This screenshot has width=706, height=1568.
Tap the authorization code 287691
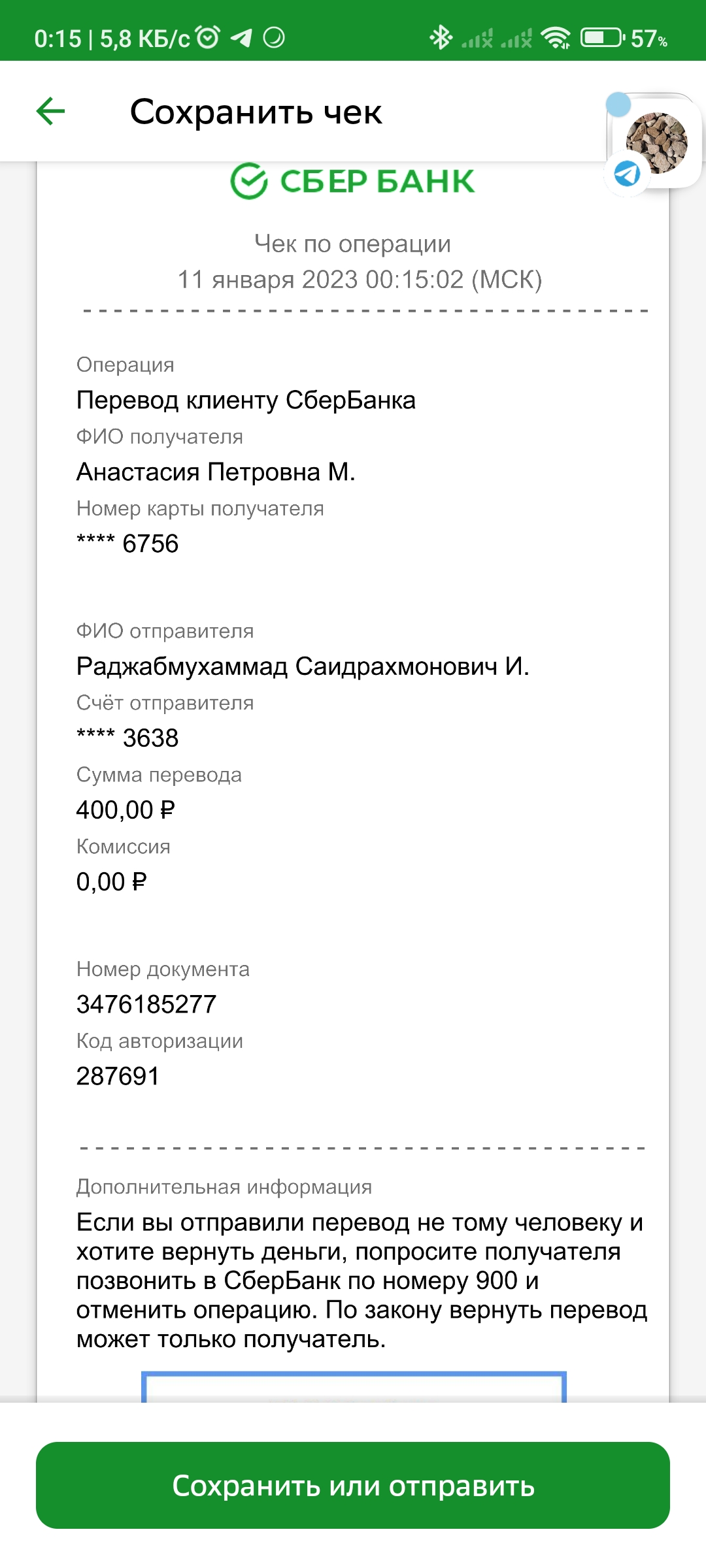pyautogui.click(x=118, y=1076)
